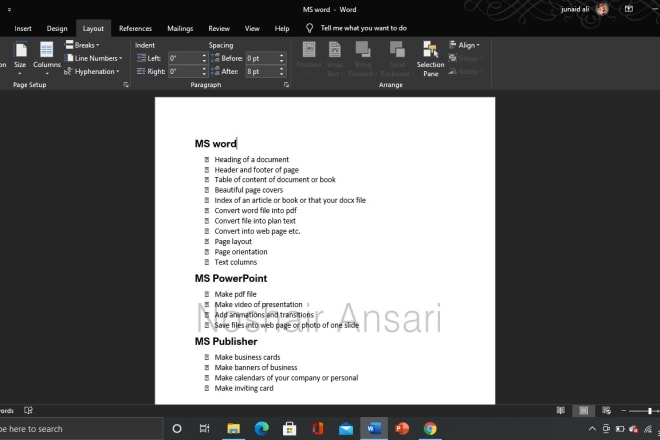Viewport: 660px width, 440px height.
Task: Open Cortana circle icon on taskbar
Action: (x=177, y=429)
